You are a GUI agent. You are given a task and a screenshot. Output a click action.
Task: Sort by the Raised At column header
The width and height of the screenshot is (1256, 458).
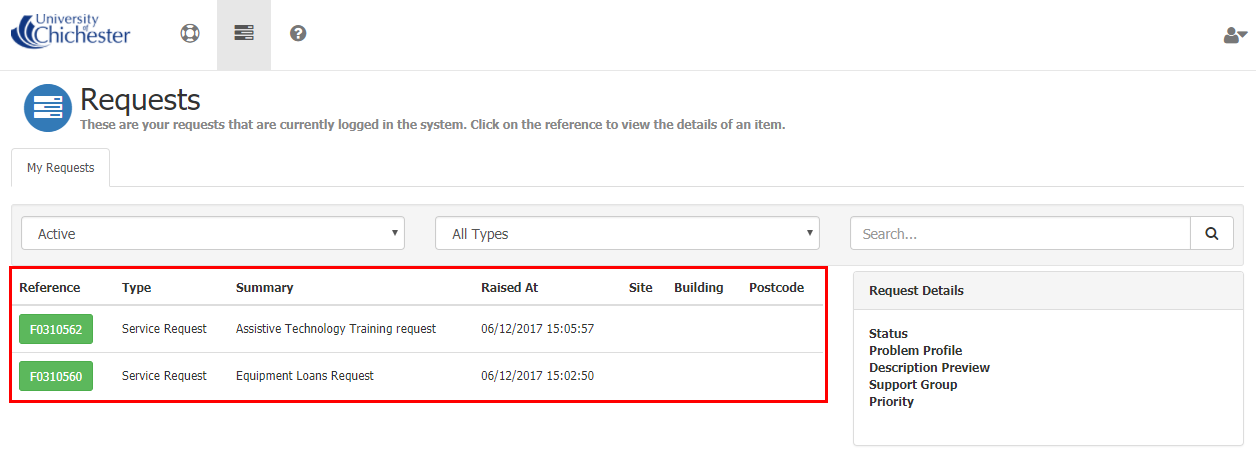point(509,287)
